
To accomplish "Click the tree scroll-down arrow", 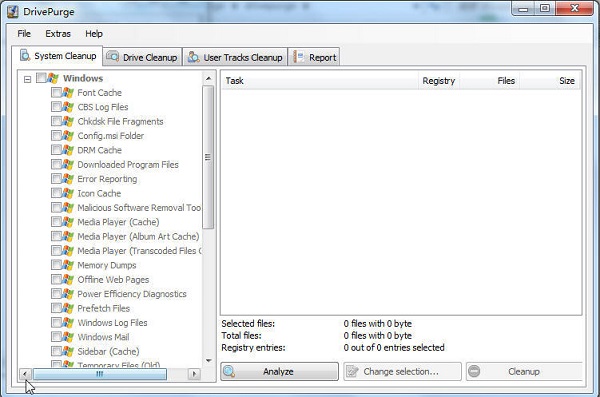I will tap(209, 360).
